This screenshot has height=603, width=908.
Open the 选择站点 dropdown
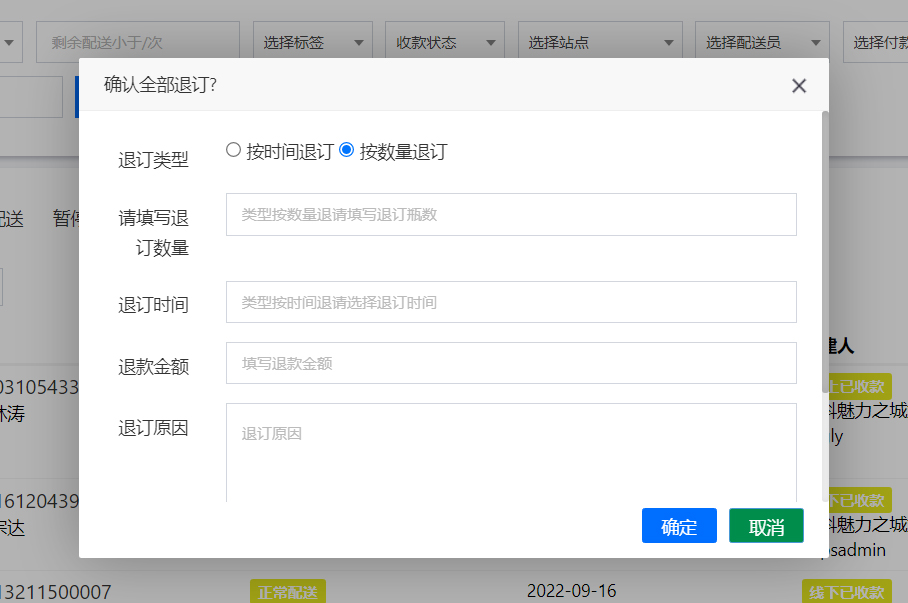[600, 43]
